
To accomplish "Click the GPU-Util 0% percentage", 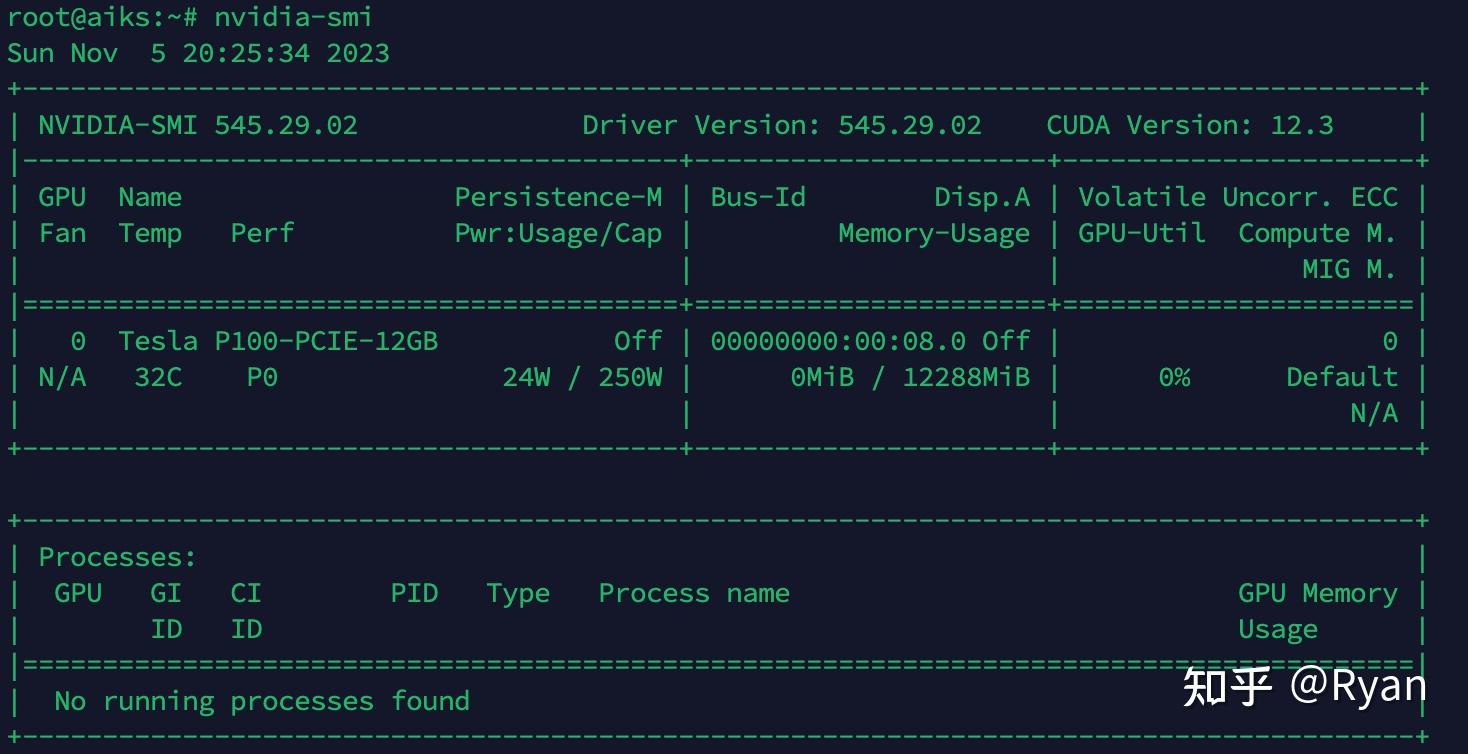I will [1174, 376].
